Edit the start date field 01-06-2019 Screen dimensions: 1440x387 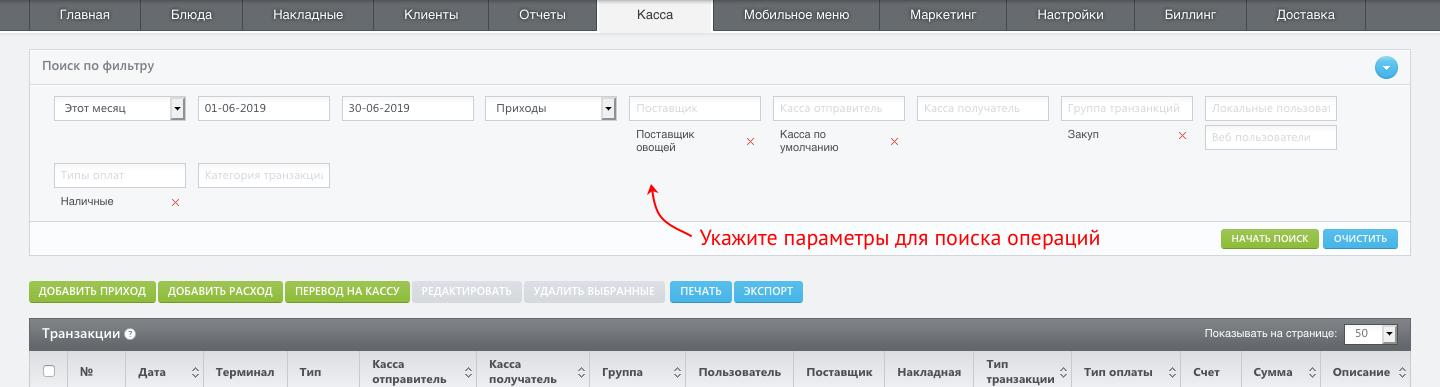tap(264, 108)
